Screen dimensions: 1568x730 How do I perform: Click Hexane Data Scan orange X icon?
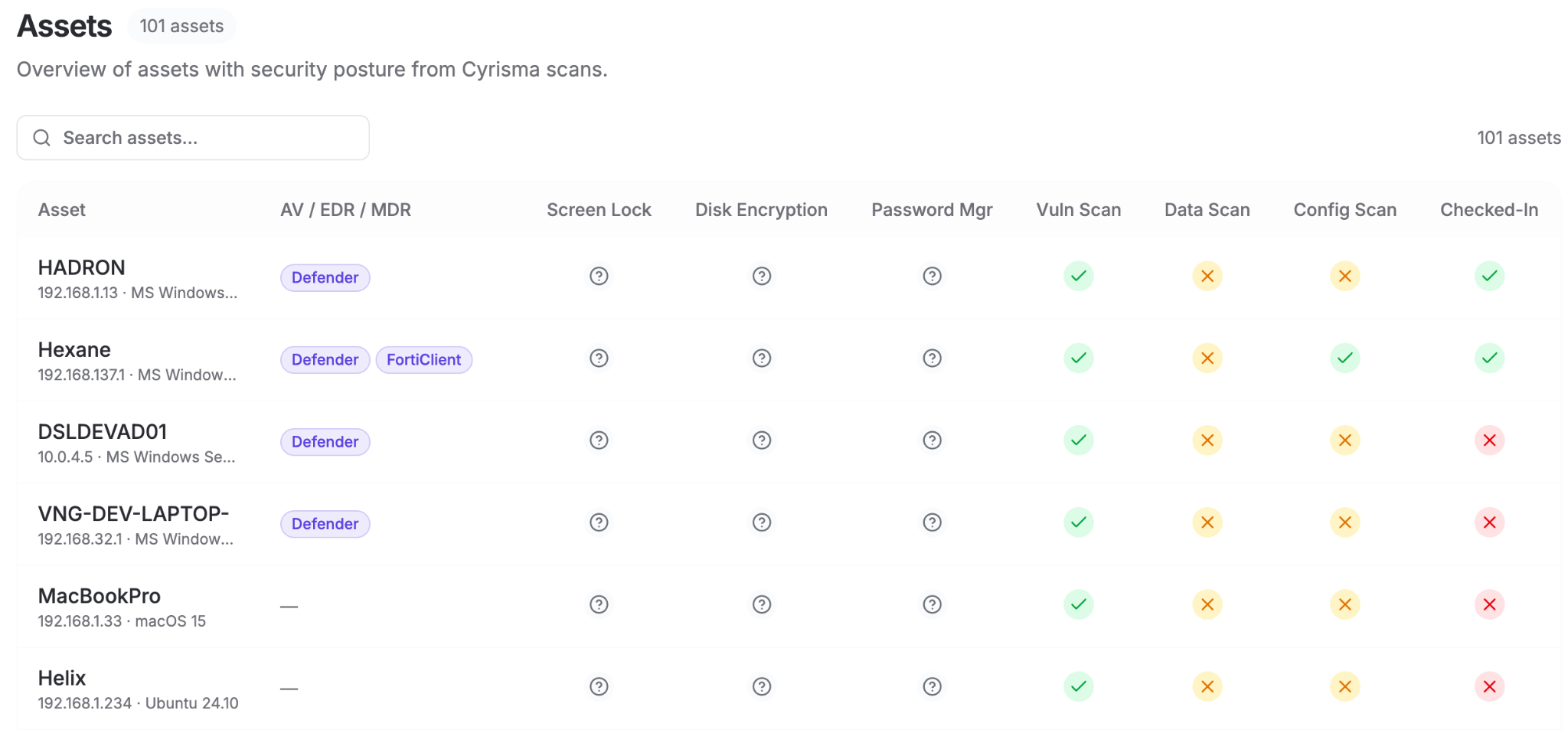1207,358
